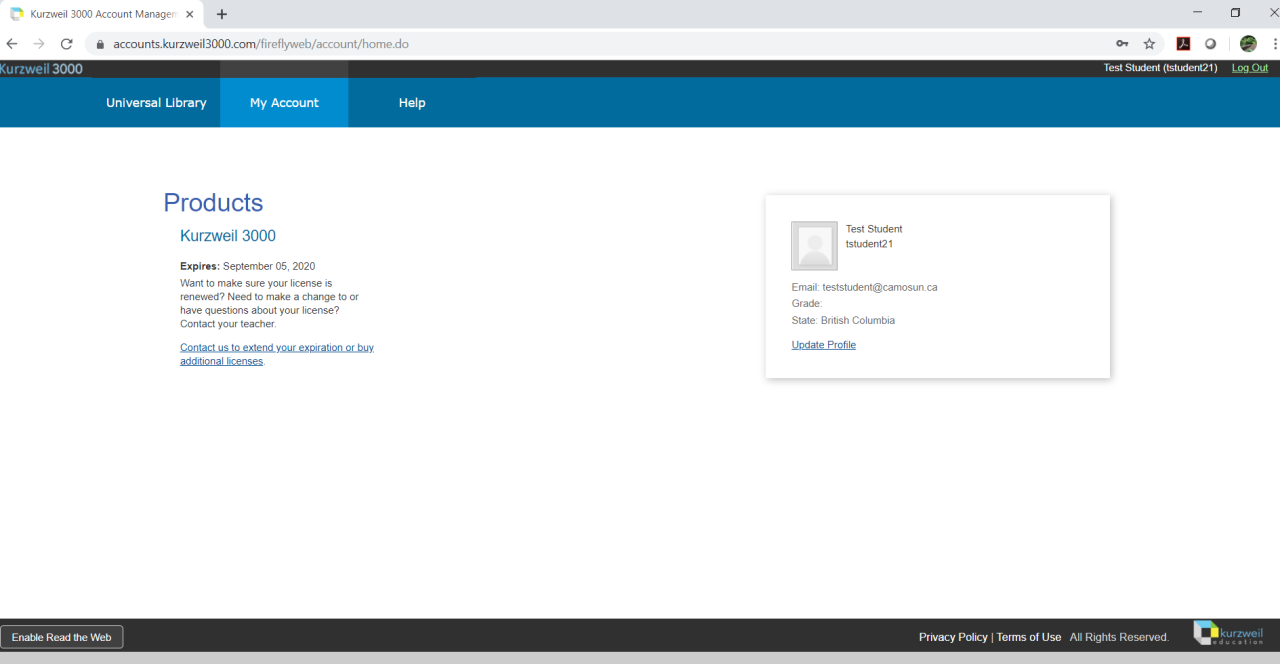Click the expiry date September 05, 2020
The image size is (1280, 664).
[269, 266]
